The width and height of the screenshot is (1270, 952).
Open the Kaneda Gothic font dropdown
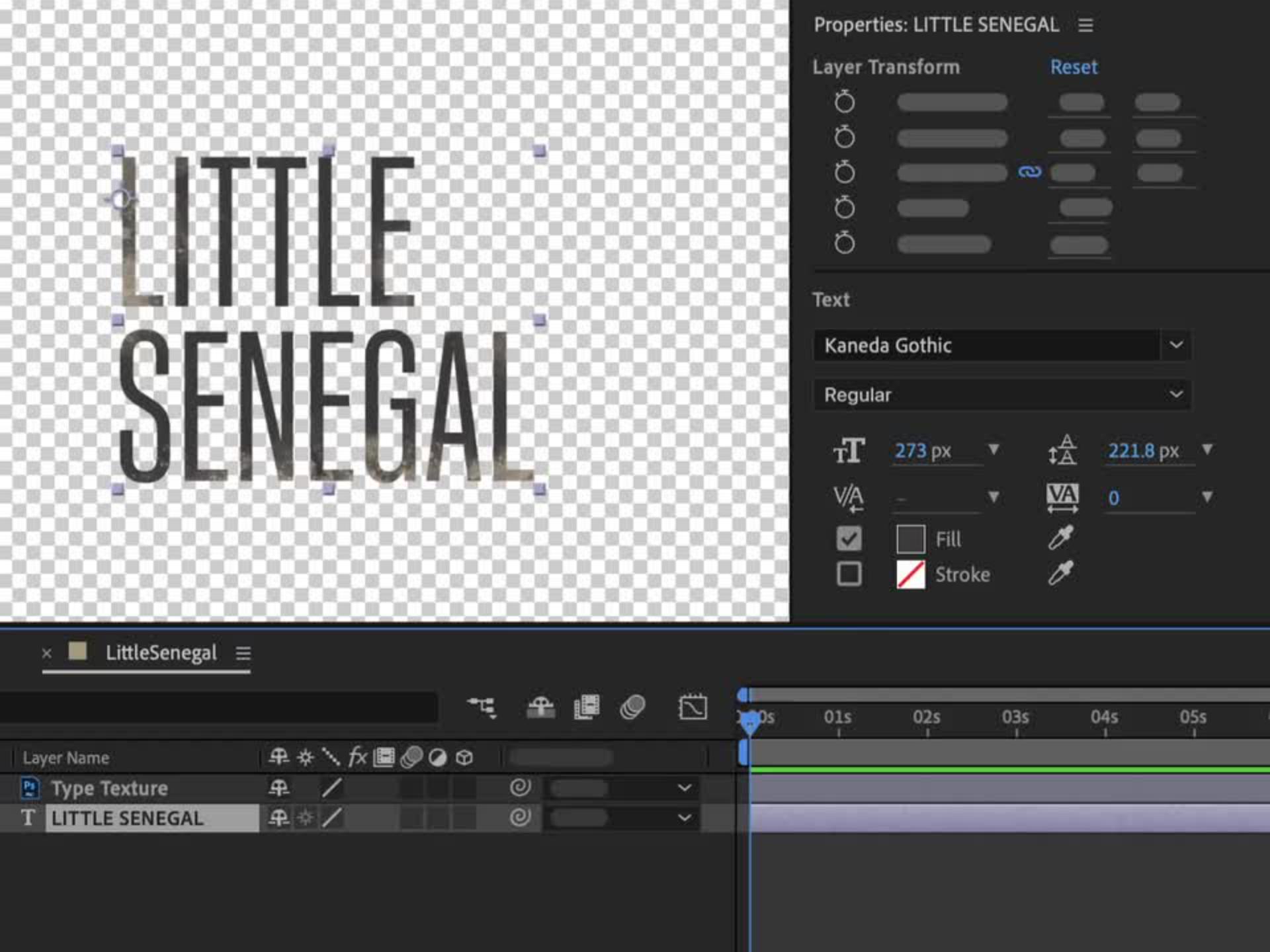tap(1175, 344)
